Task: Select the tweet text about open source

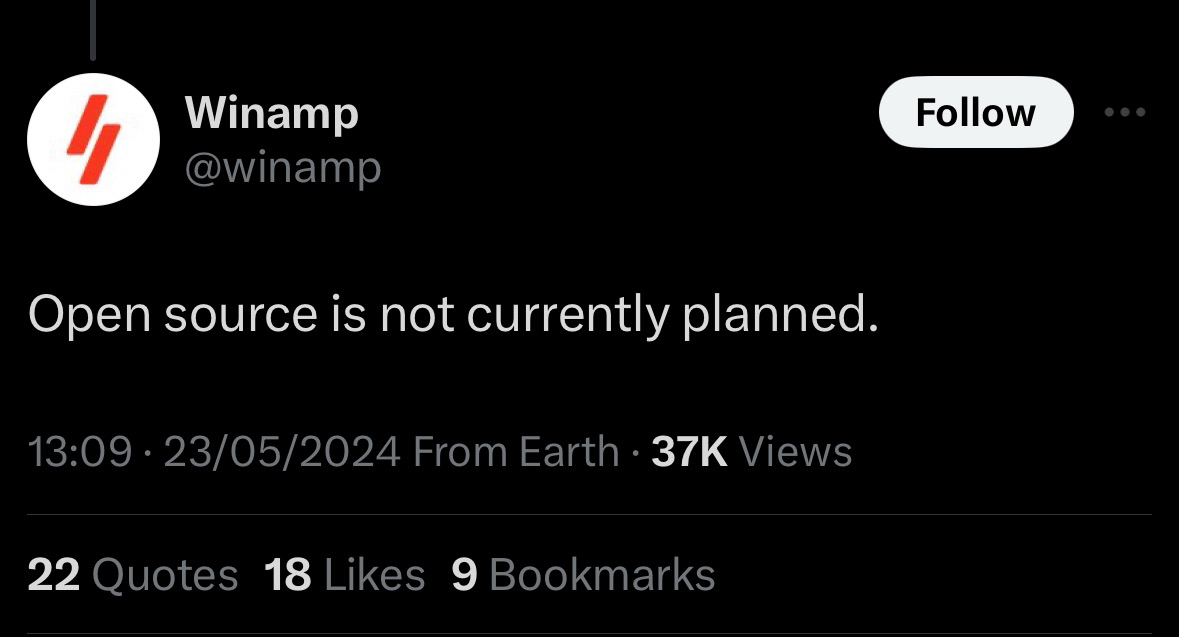Action: point(453,316)
